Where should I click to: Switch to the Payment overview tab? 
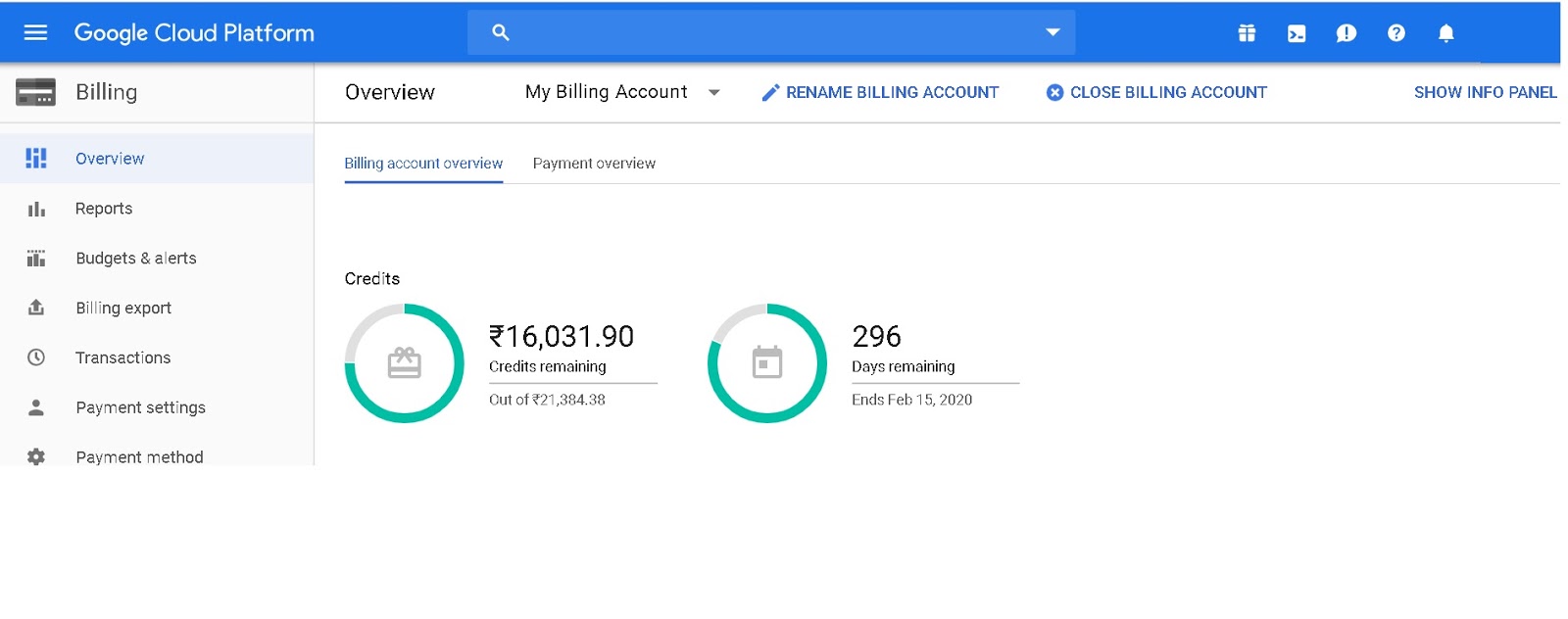pyautogui.click(x=594, y=164)
